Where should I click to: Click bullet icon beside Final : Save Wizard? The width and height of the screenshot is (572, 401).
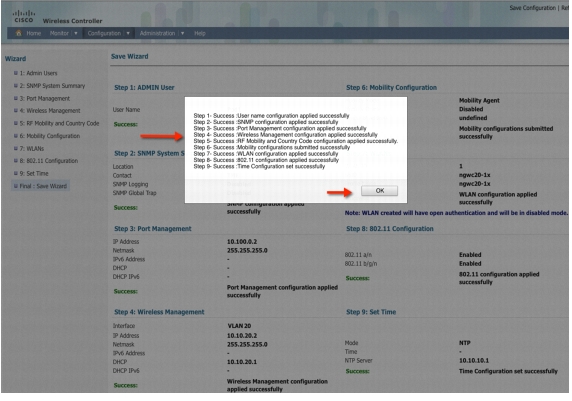point(16,186)
